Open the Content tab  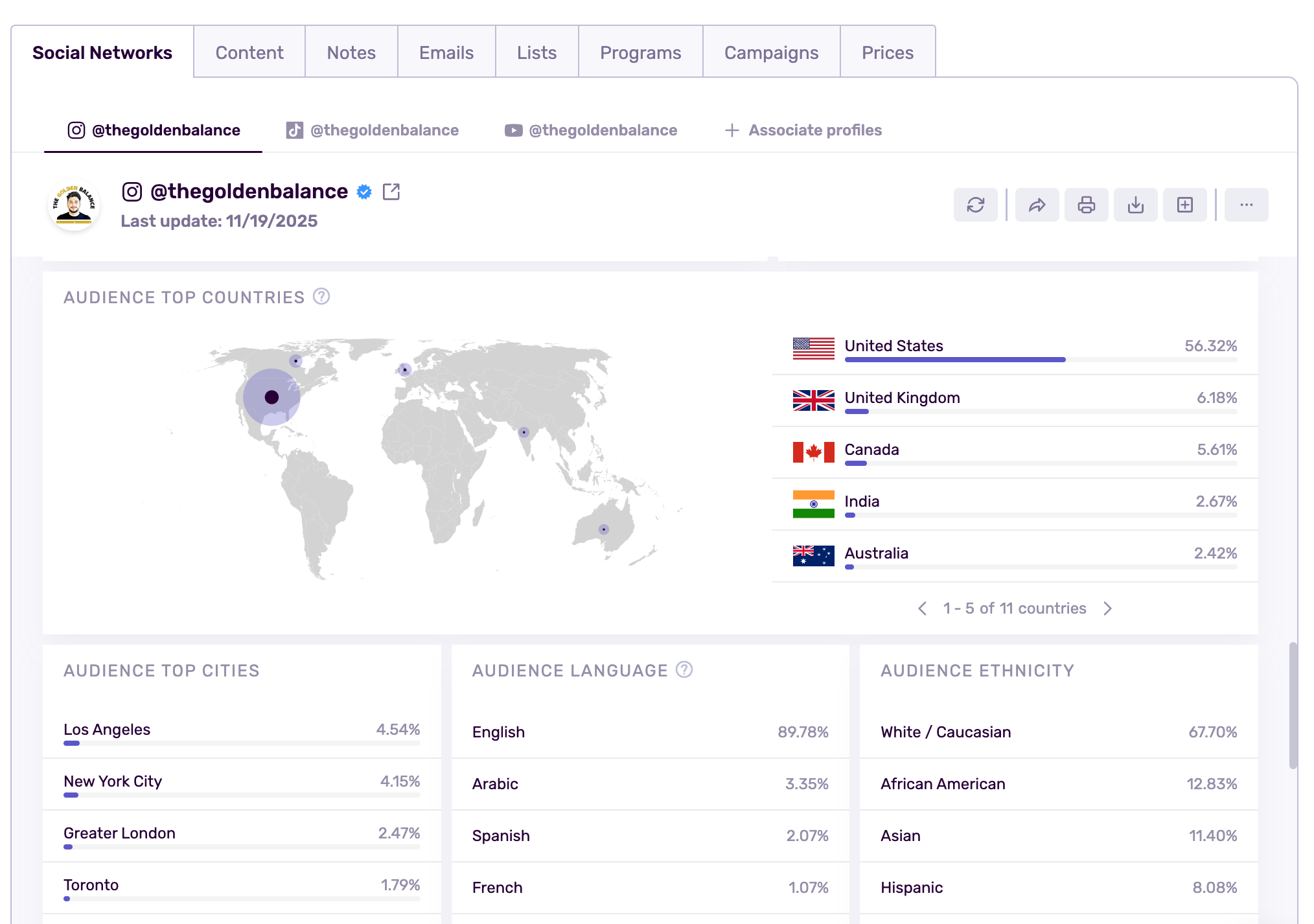[x=249, y=52]
